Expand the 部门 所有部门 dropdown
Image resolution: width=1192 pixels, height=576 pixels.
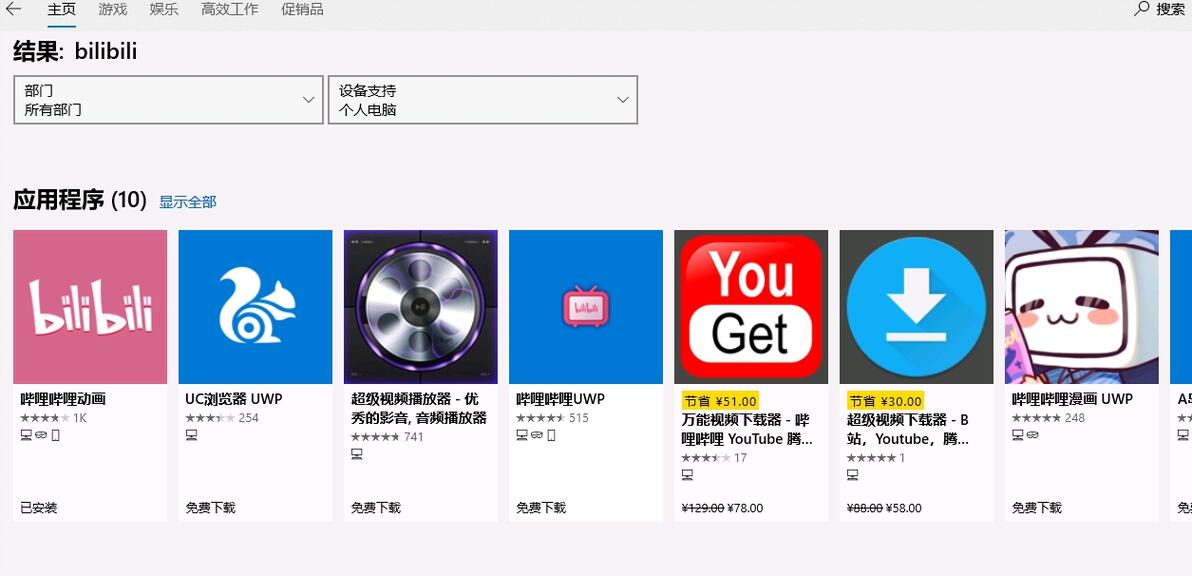pyautogui.click(x=168, y=100)
